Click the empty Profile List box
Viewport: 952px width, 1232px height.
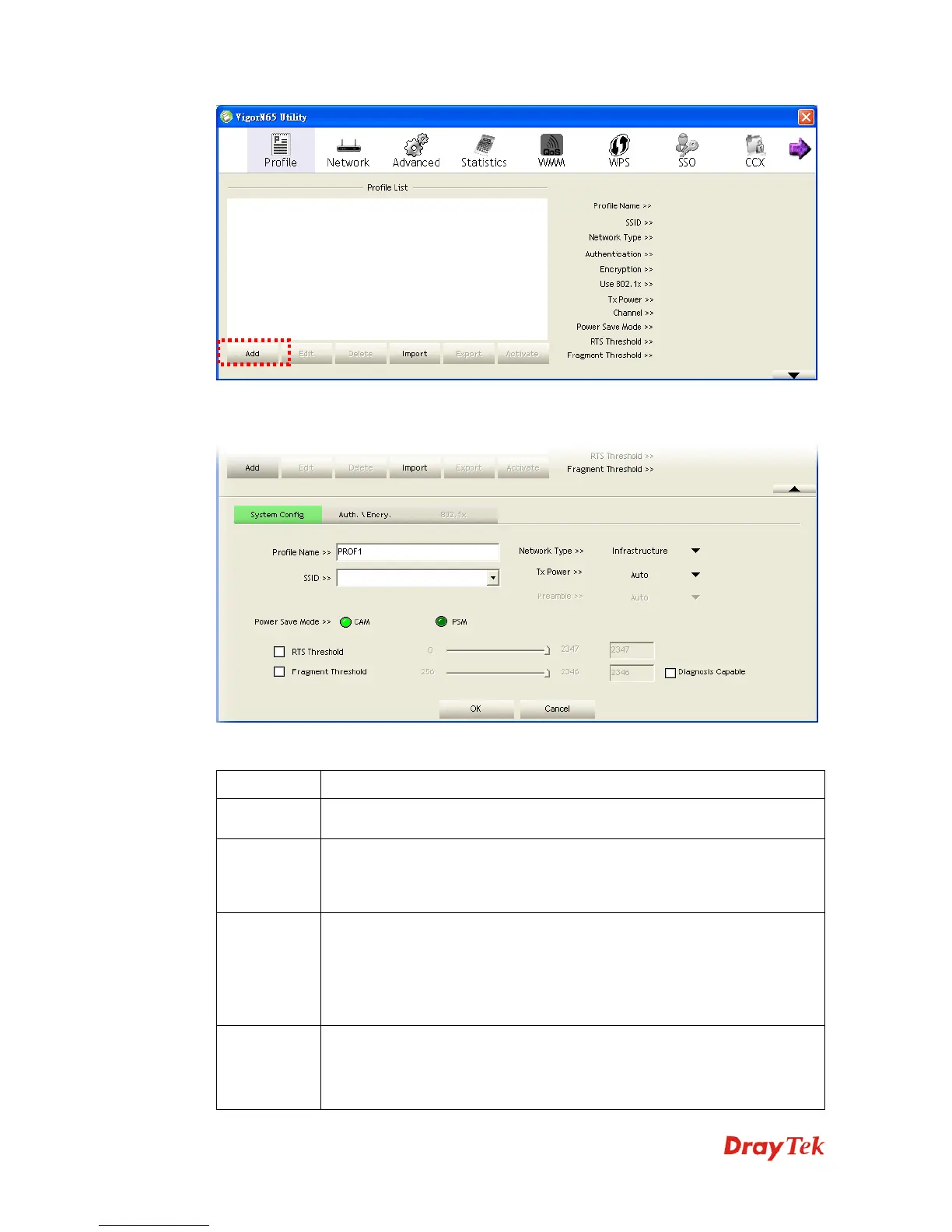[387, 269]
